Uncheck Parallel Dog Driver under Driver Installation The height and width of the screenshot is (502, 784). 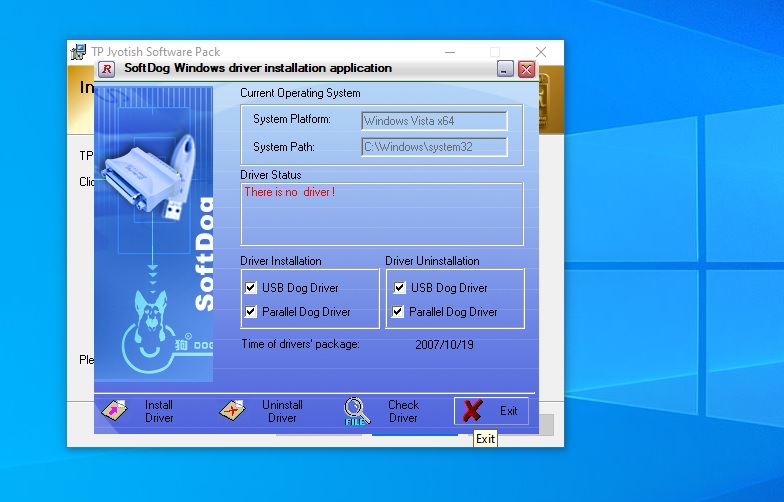click(x=251, y=312)
